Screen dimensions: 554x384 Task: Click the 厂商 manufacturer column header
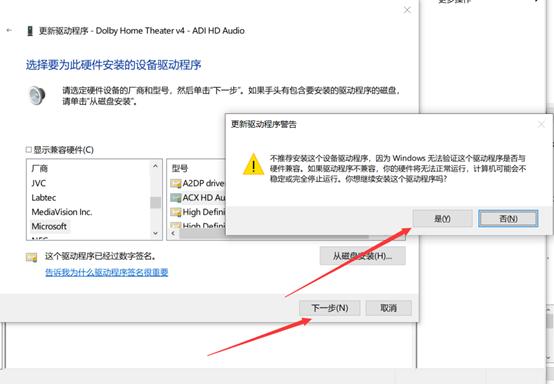pos(40,169)
